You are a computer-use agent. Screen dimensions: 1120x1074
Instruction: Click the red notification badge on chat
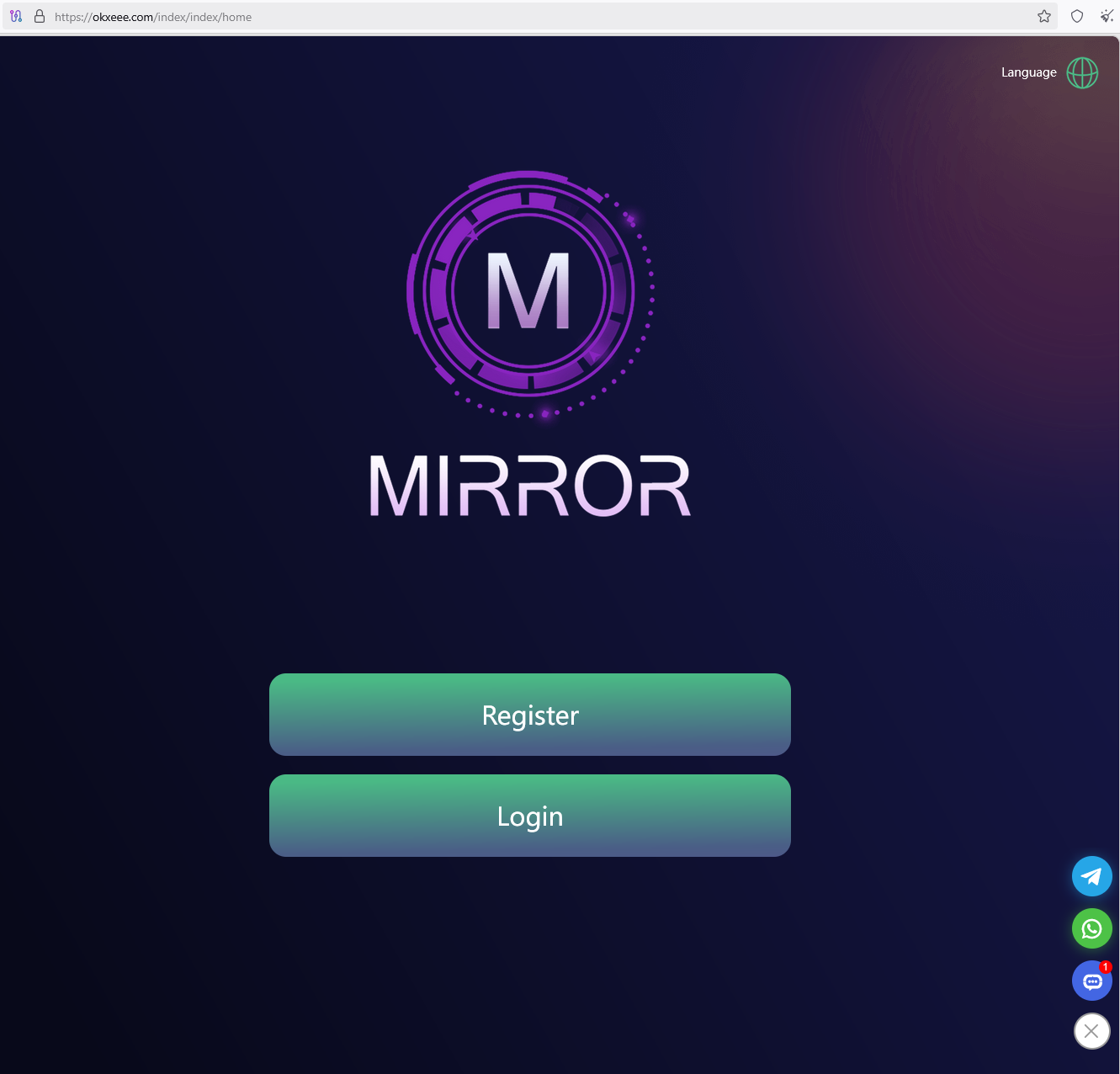[x=1105, y=967]
